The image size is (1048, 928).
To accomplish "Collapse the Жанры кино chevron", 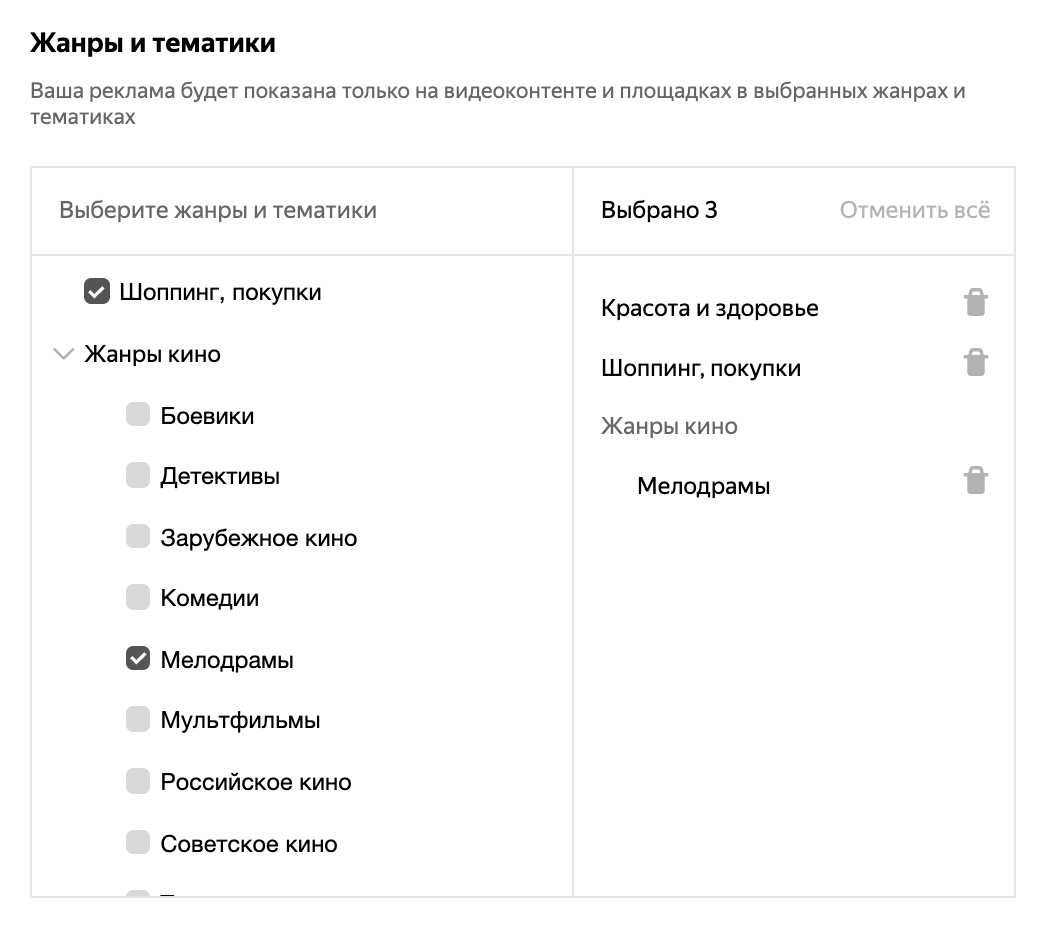I will 63,354.
